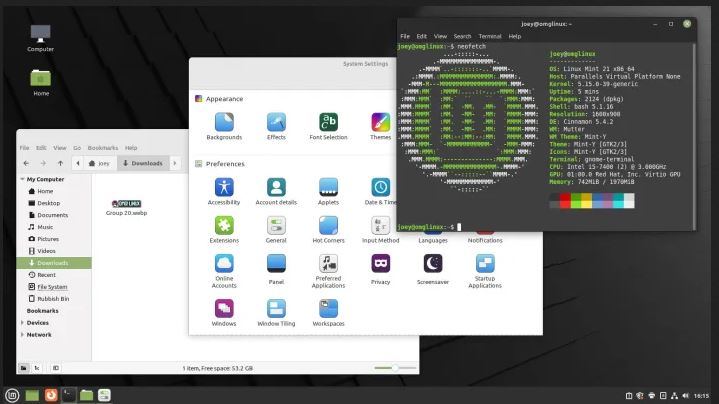Viewport: 719px width, 404px height.
Task: Open Computer desktop icon
Action: point(40,38)
